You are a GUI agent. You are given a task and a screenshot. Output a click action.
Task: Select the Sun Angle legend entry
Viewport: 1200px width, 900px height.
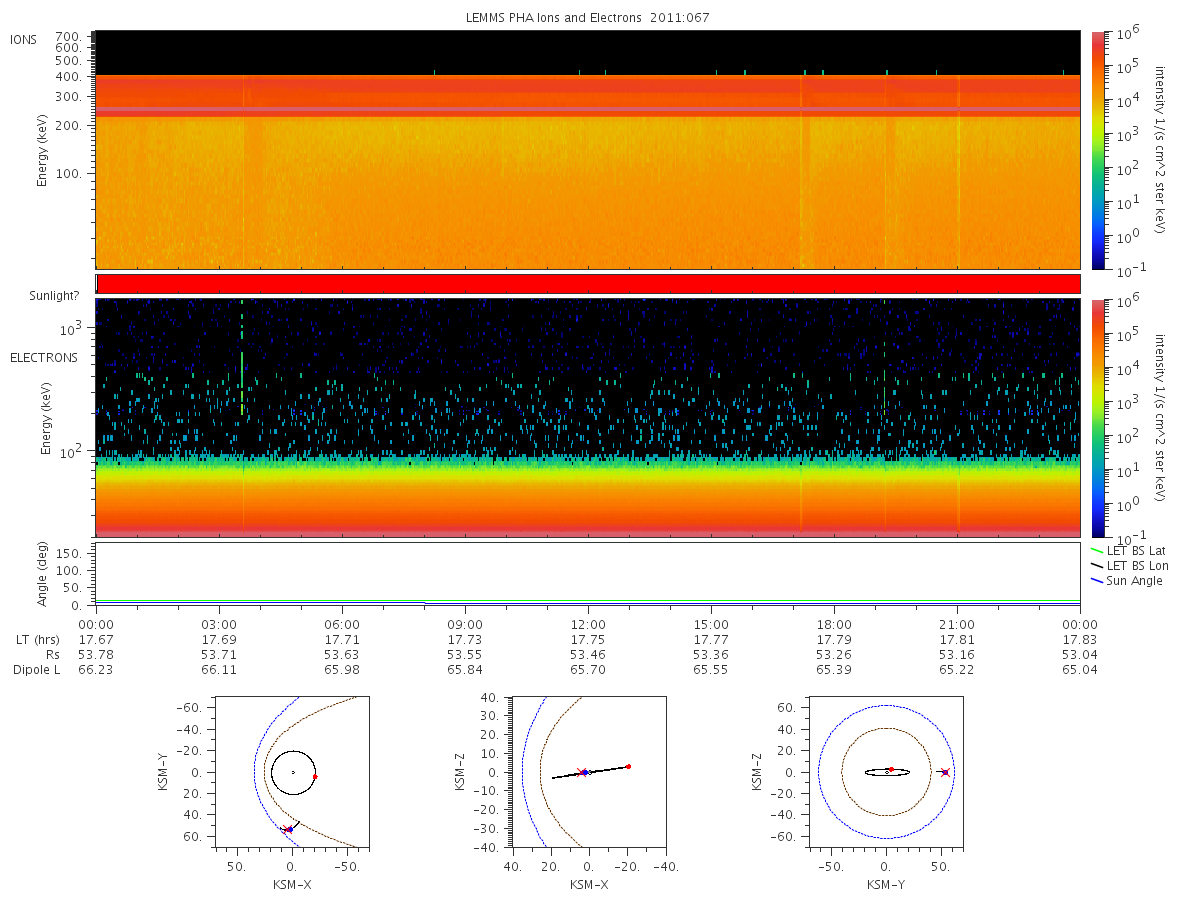point(1127,581)
